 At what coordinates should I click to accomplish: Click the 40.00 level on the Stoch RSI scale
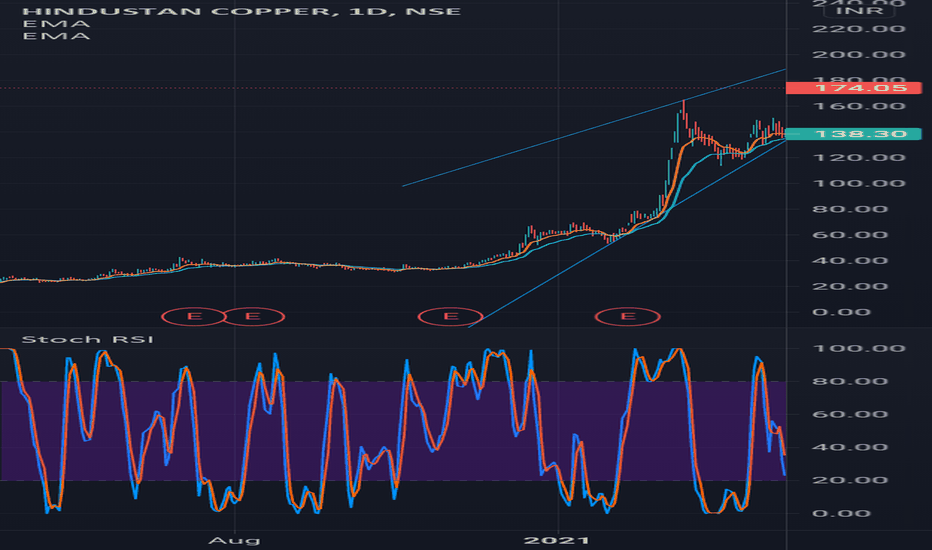850,448
